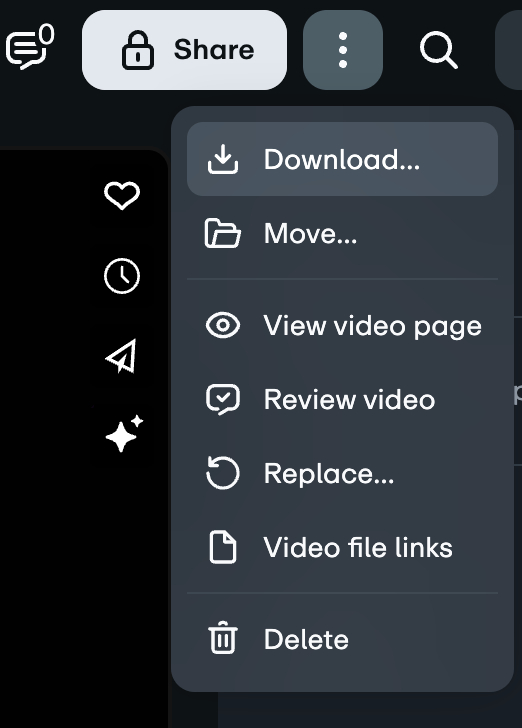This screenshot has height=728, width=522.
Task: Share video via paper plane icon
Action: pyautogui.click(x=122, y=356)
